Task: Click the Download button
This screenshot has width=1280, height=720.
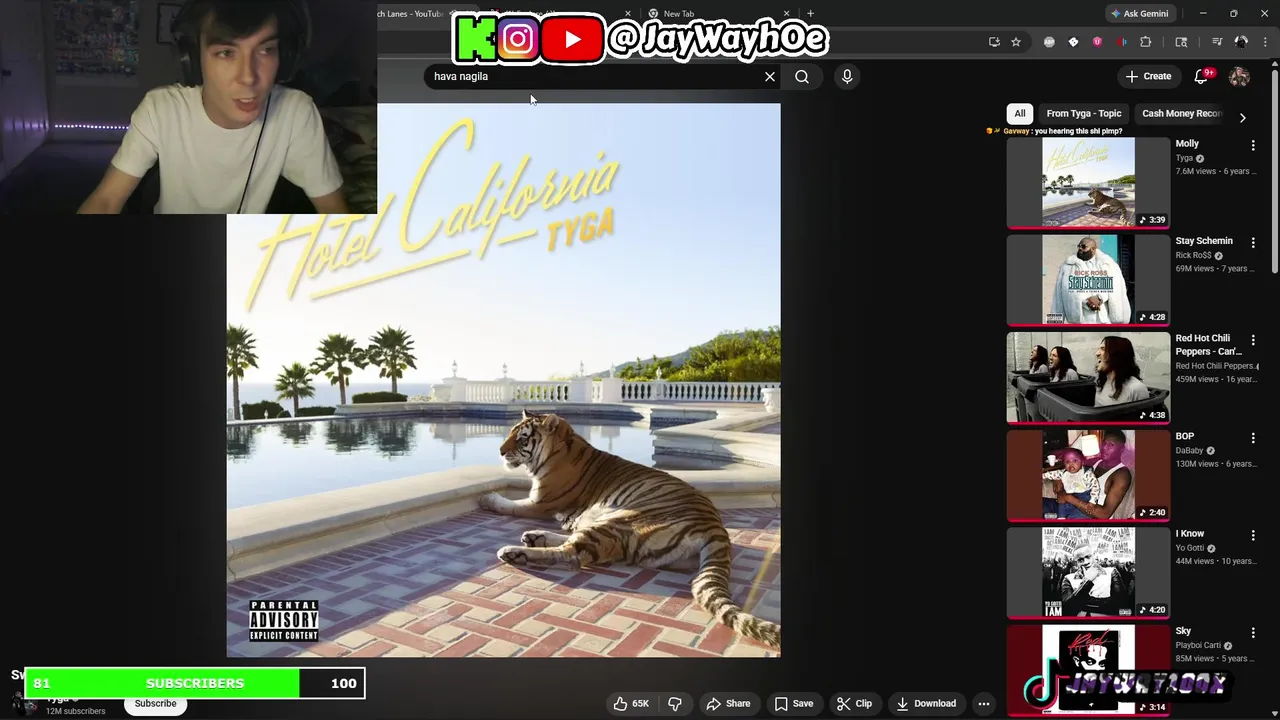Action: point(926,703)
